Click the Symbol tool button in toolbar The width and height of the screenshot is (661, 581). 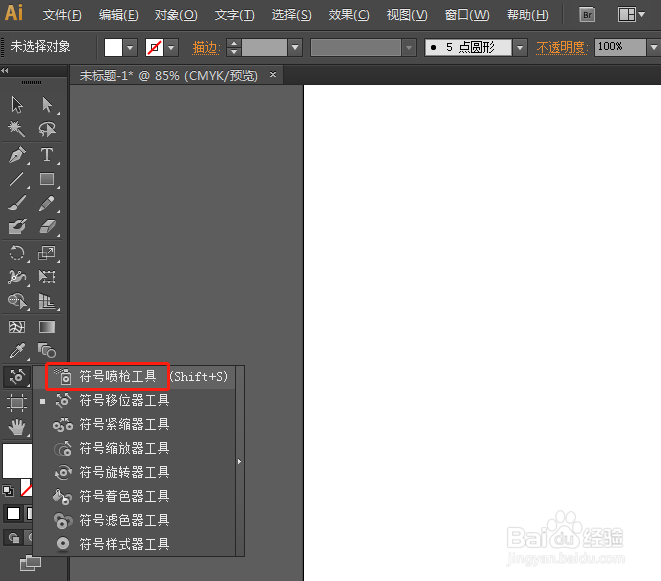17,377
